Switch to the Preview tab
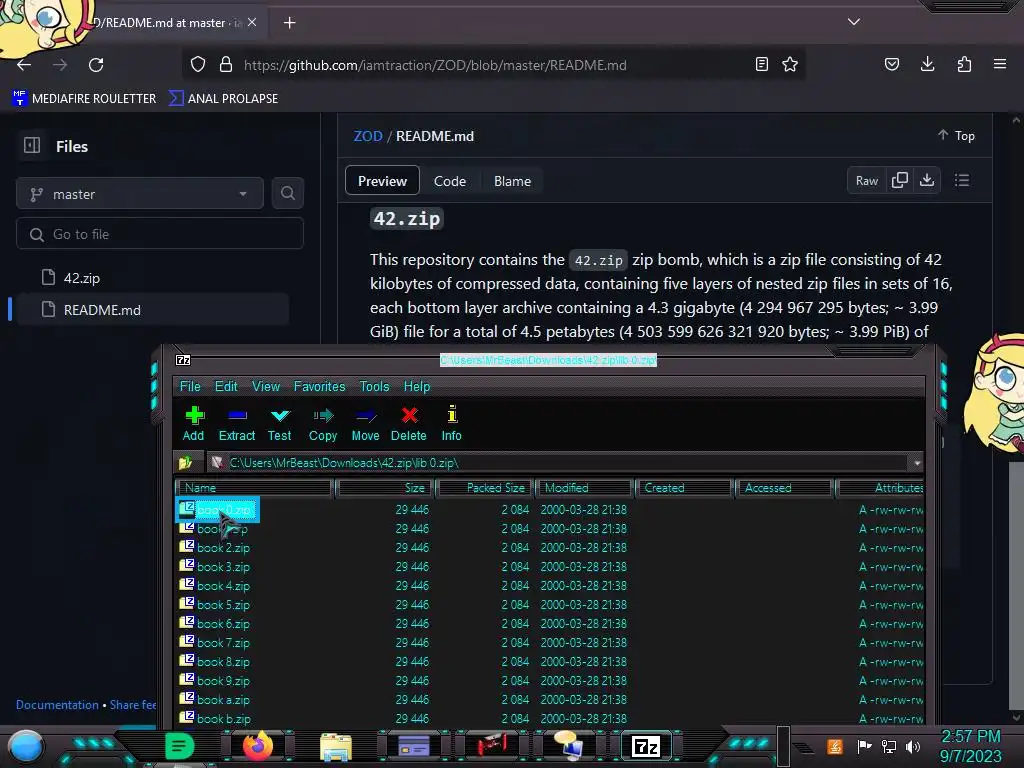The height and width of the screenshot is (768, 1024). [x=382, y=181]
